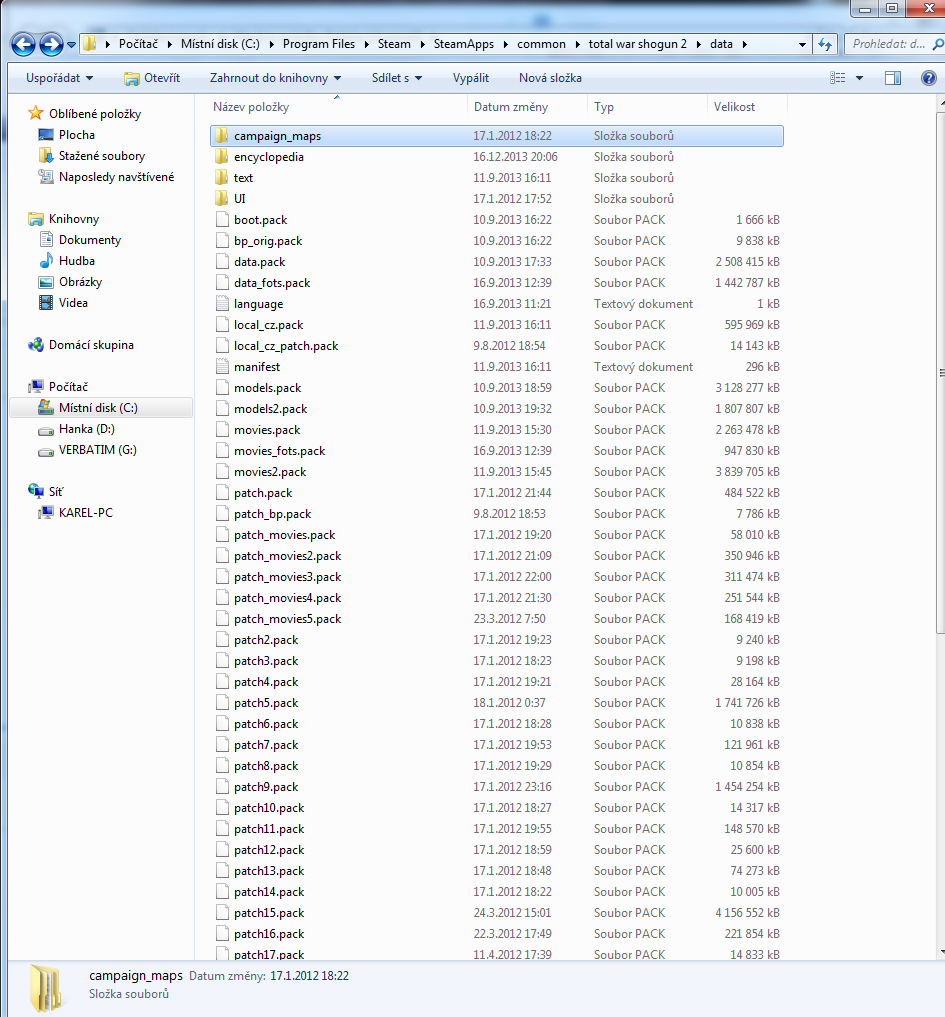Open the encyclopedia folder
This screenshot has height=1017, width=945.
click(268, 157)
